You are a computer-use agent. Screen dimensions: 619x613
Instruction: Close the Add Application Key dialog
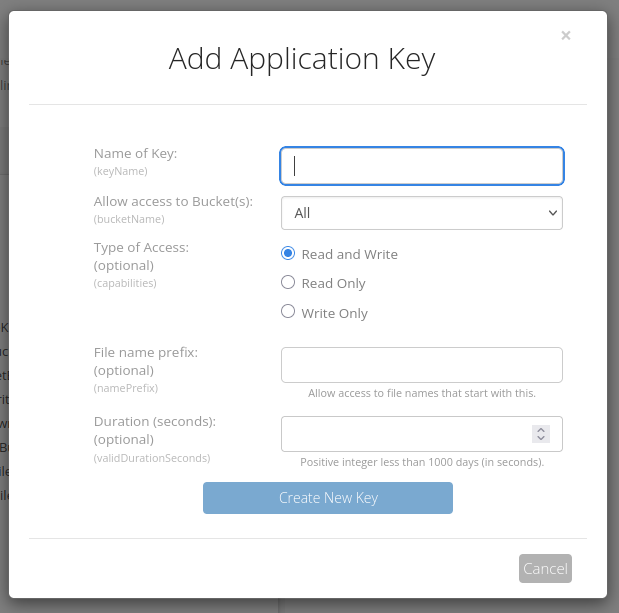(x=565, y=36)
